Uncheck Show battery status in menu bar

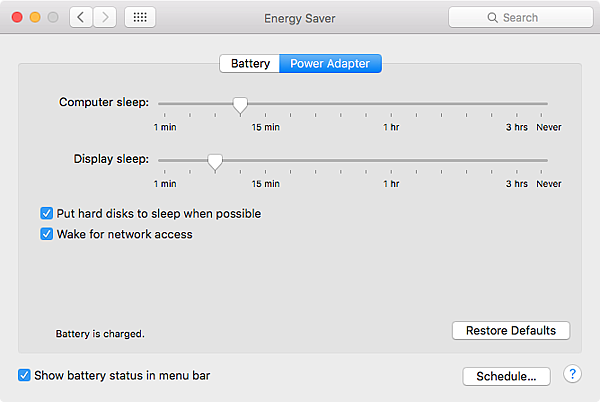(25, 375)
